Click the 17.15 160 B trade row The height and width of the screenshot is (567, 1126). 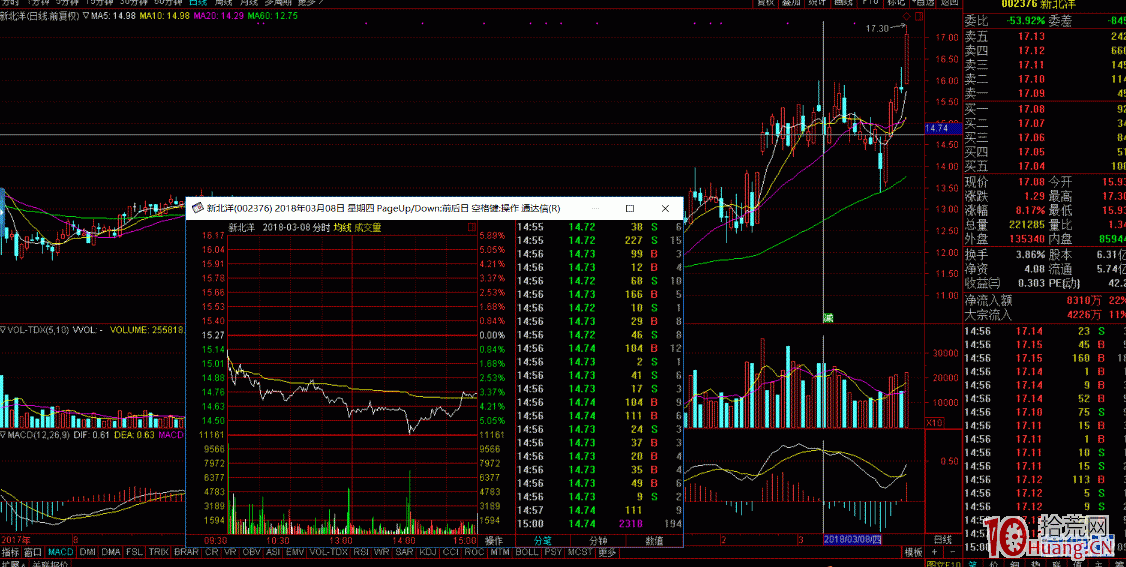click(1044, 357)
